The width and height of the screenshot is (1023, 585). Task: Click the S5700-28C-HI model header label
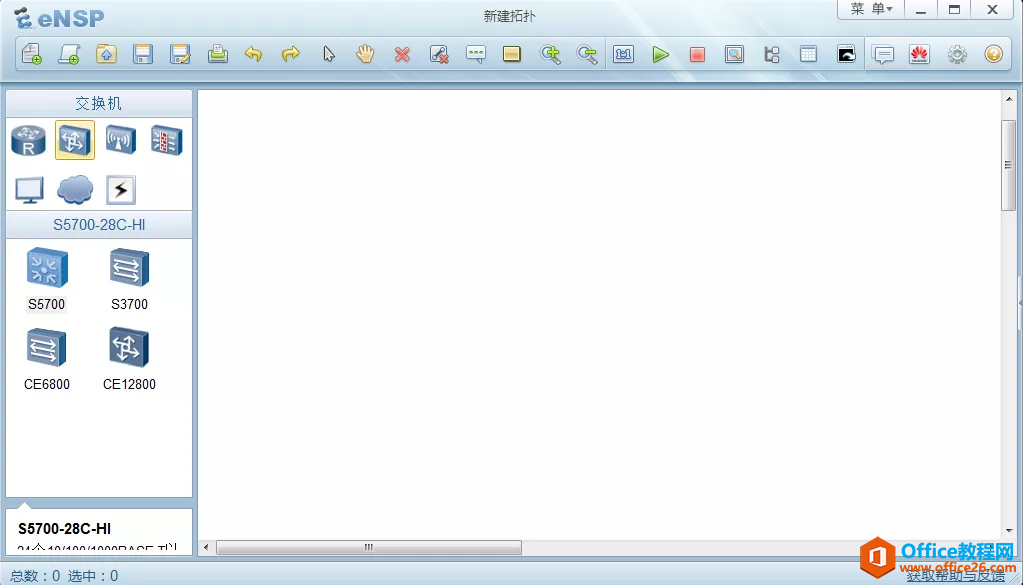(x=99, y=224)
